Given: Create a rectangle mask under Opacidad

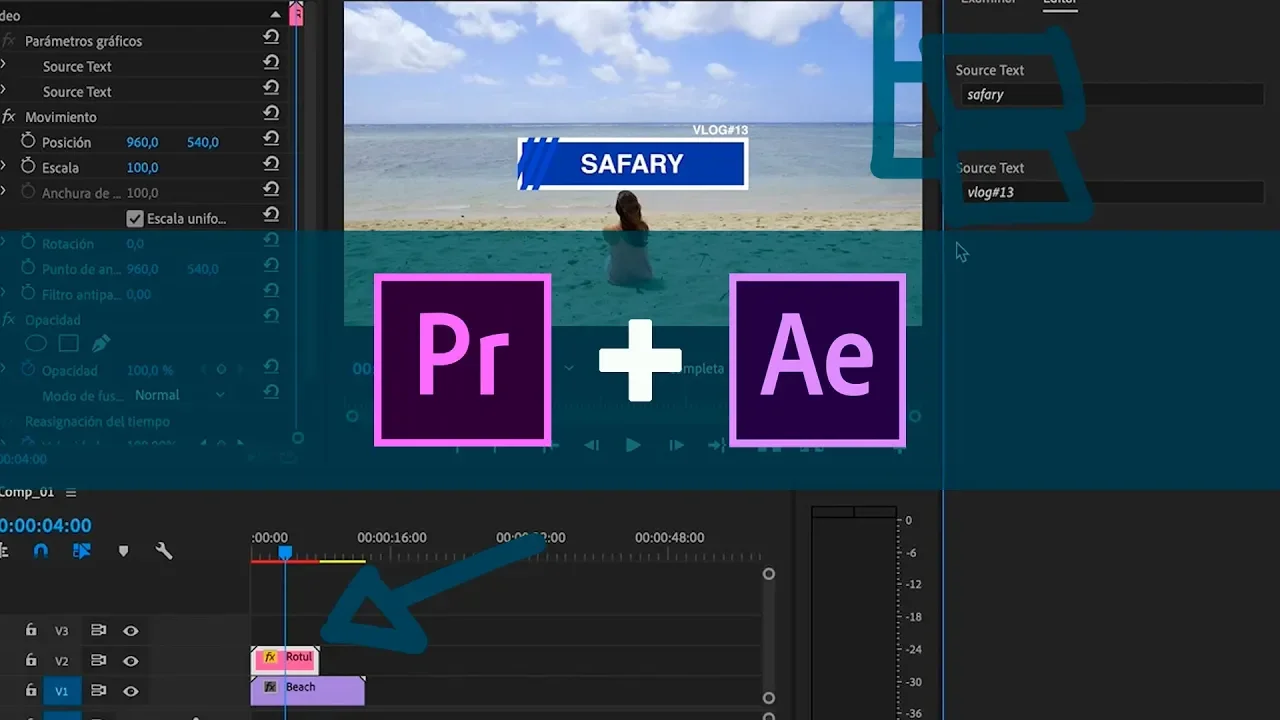Looking at the screenshot, I should 68,344.
